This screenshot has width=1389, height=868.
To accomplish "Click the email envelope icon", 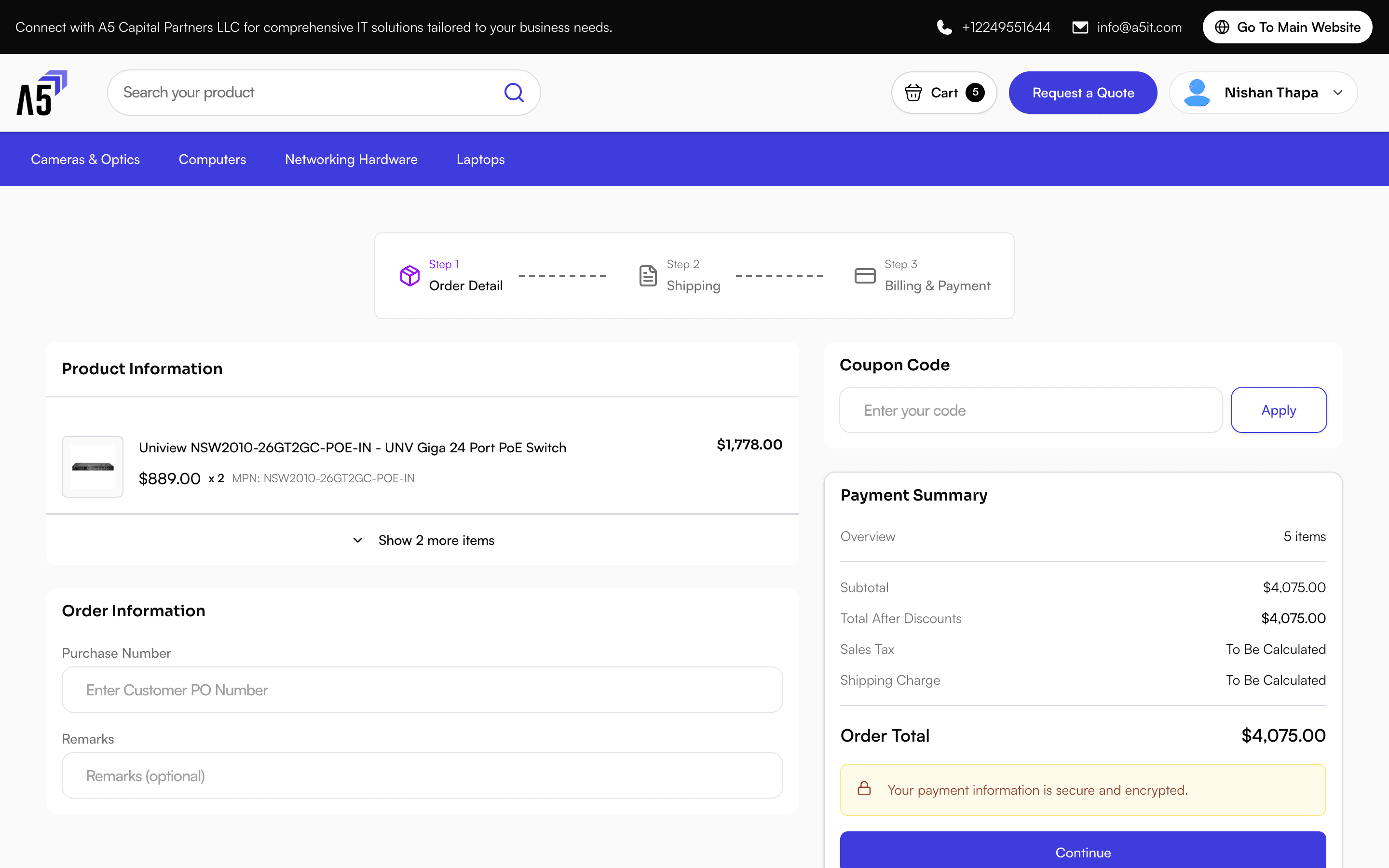I will pos(1080,27).
